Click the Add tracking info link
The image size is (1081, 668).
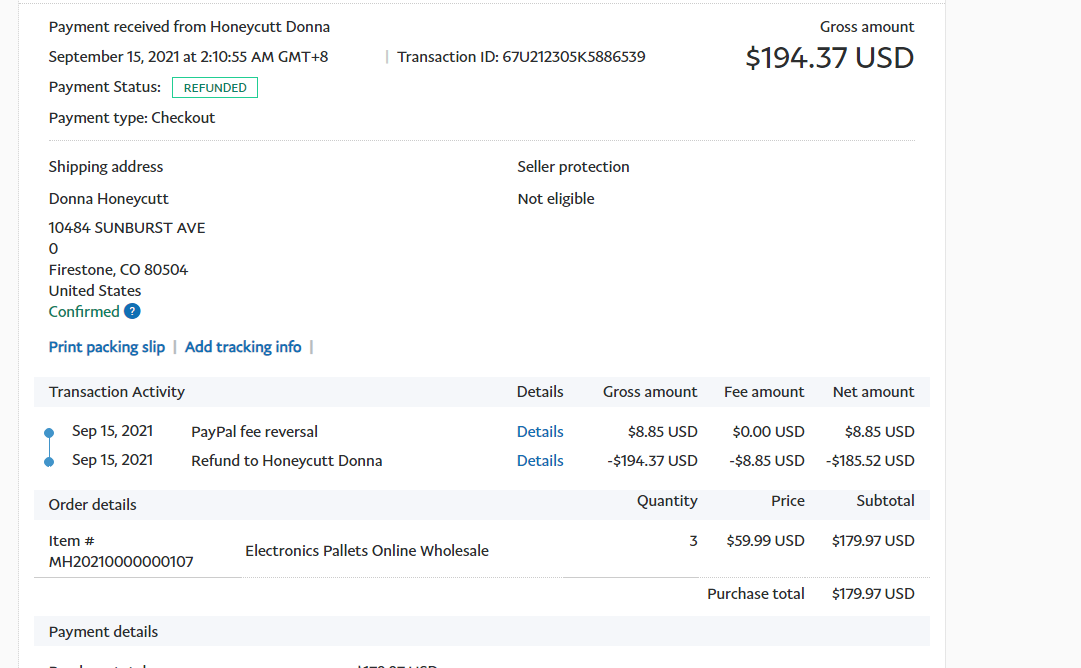pyautogui.click(x=243, y=347)
